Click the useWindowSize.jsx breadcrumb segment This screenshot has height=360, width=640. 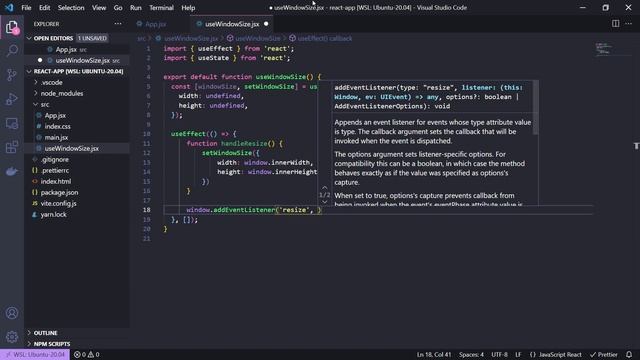pyautogui.click(x=187, y=38)
